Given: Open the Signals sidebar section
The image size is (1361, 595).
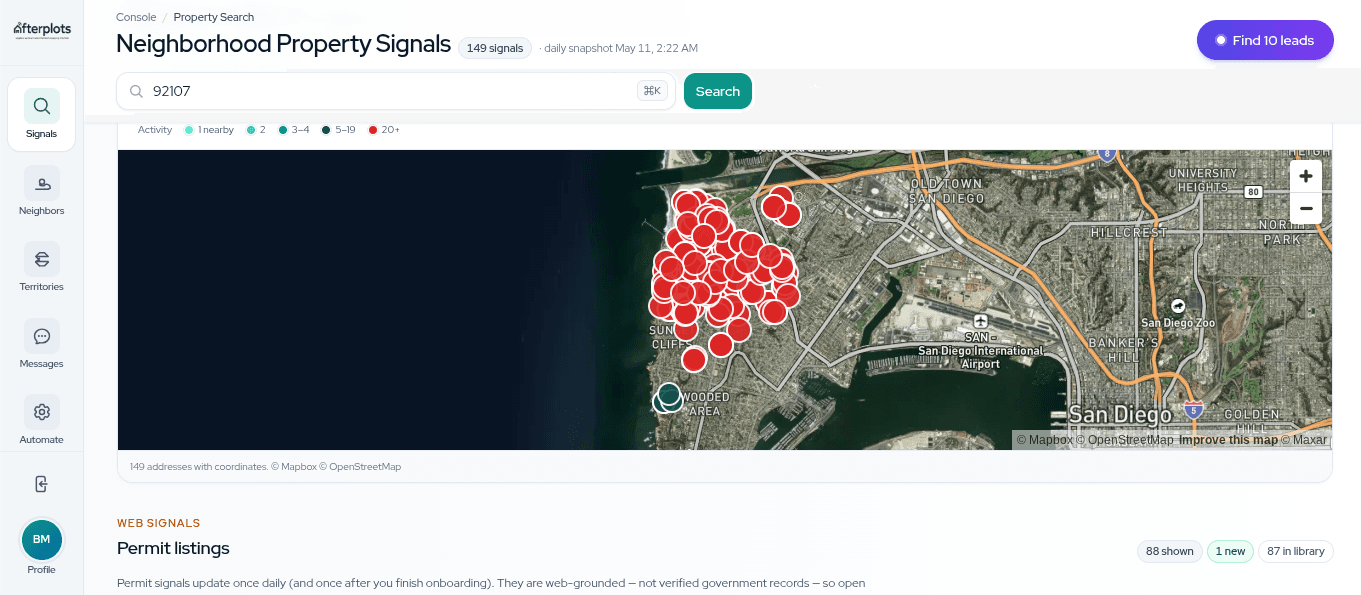Looking at the screenshot, I should [41, 114].
